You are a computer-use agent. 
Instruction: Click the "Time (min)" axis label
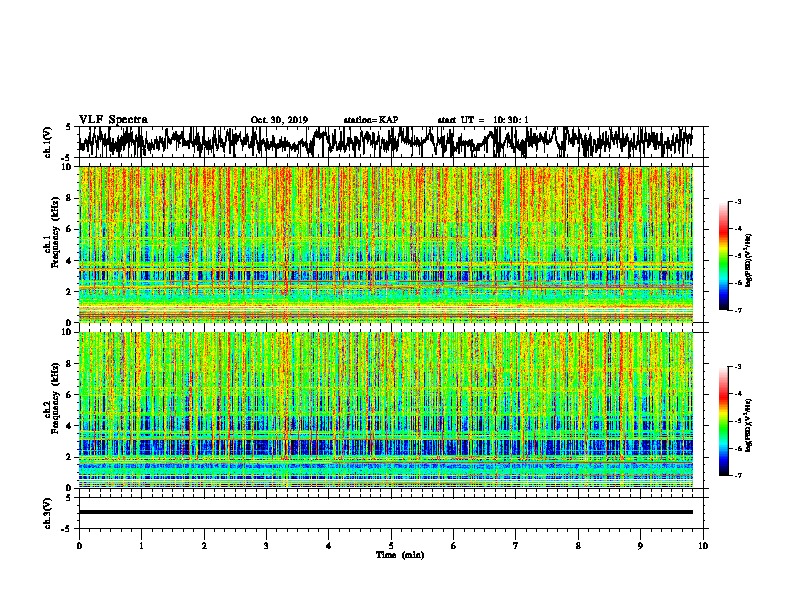point(400,555)
